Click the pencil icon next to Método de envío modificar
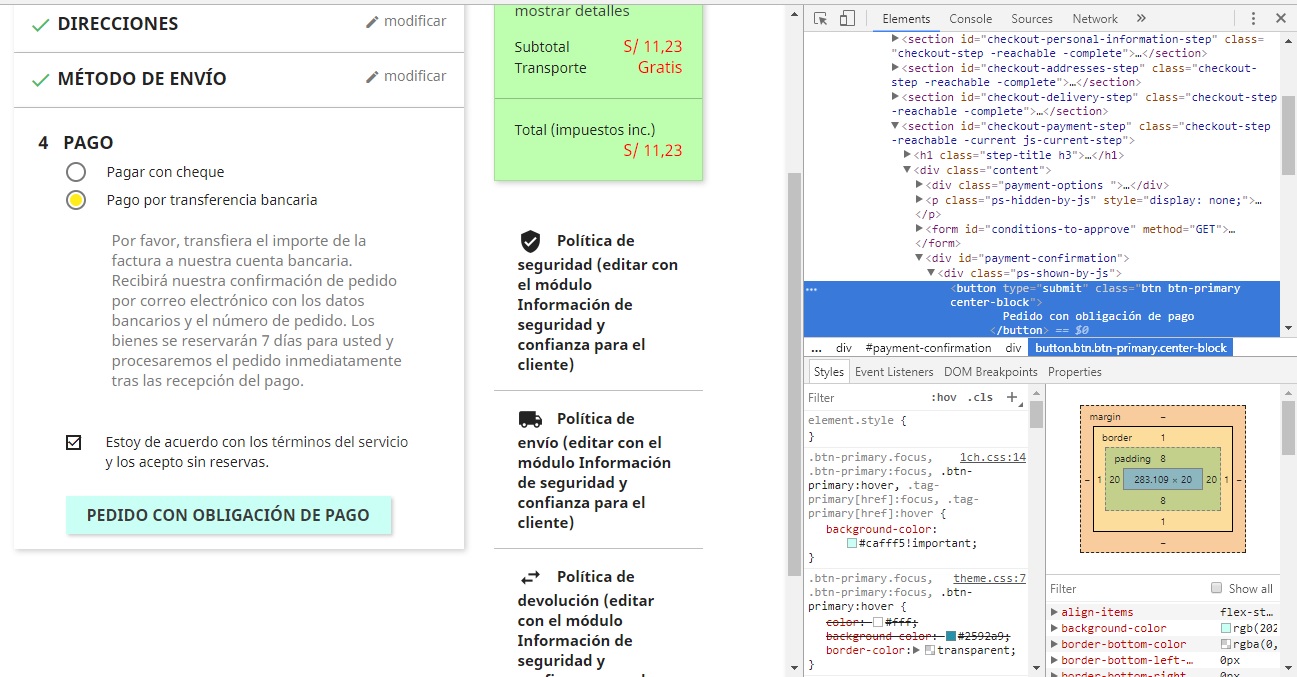 point(372,77)
